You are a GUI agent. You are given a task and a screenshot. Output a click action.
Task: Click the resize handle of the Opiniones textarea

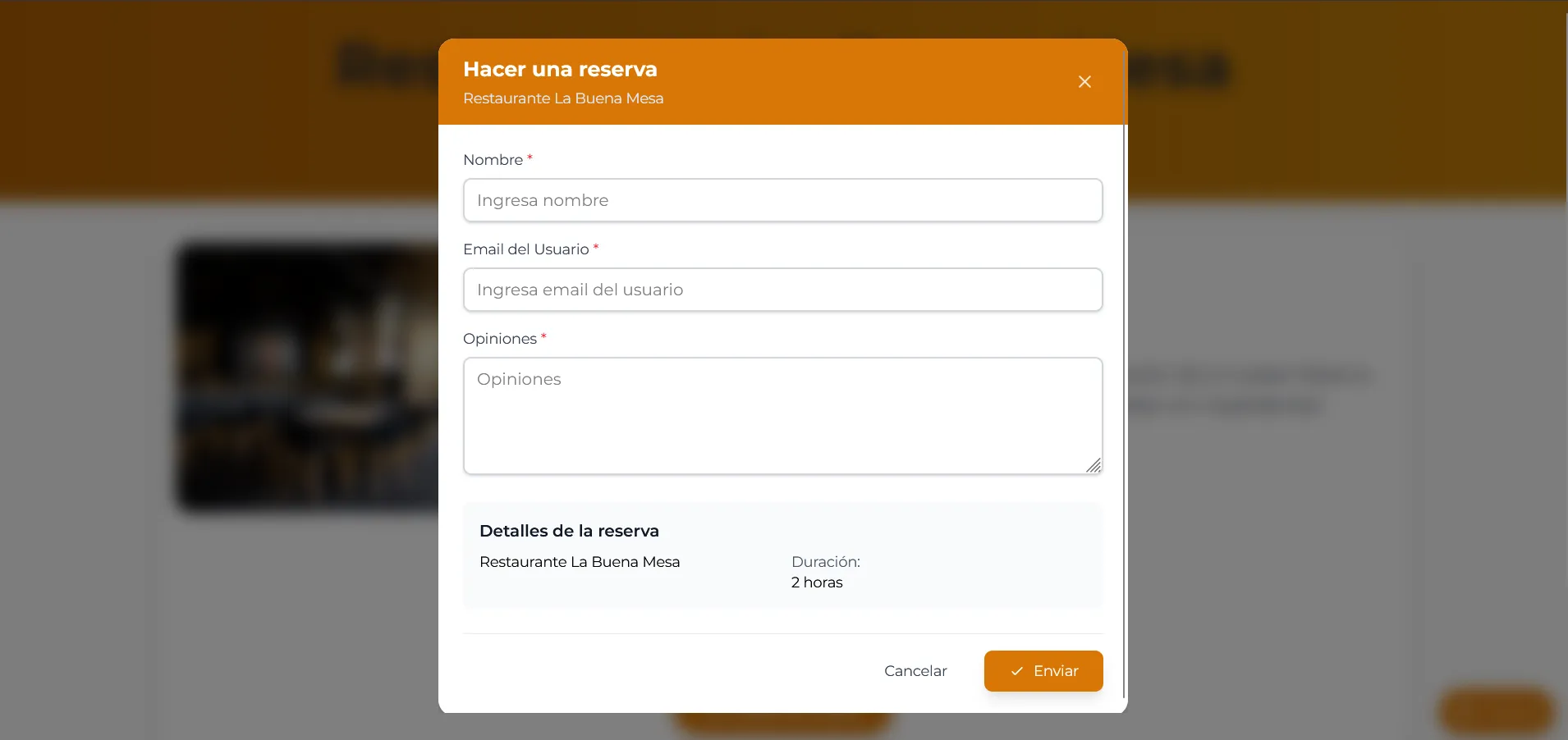[x=1093, y=465]
